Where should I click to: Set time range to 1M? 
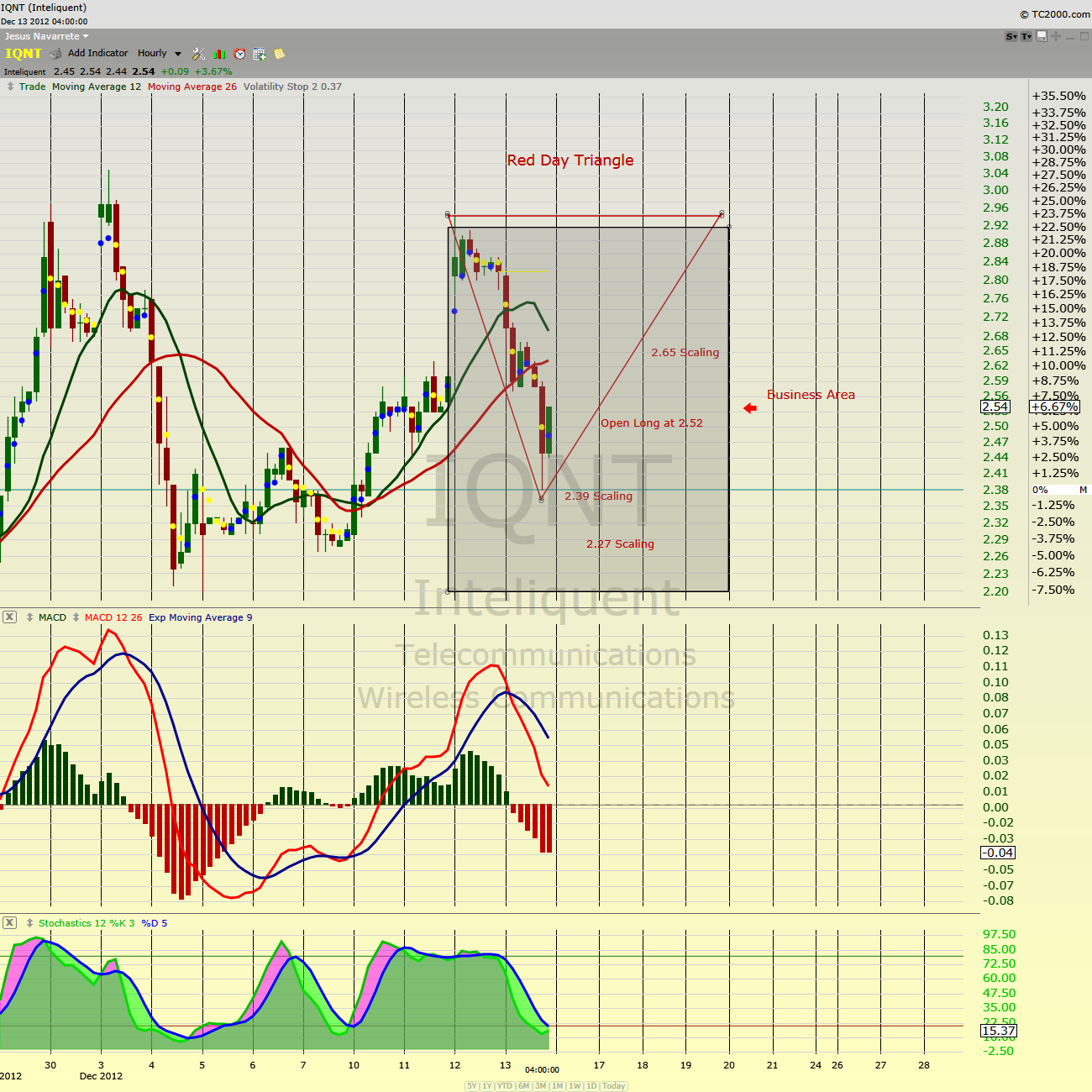(x=558, y=1086)
